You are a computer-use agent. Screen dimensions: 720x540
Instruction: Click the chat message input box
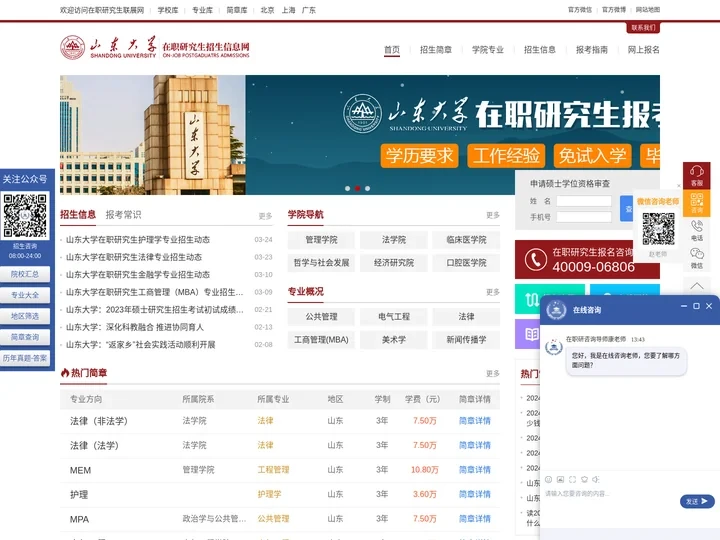(x=611, y=494)
